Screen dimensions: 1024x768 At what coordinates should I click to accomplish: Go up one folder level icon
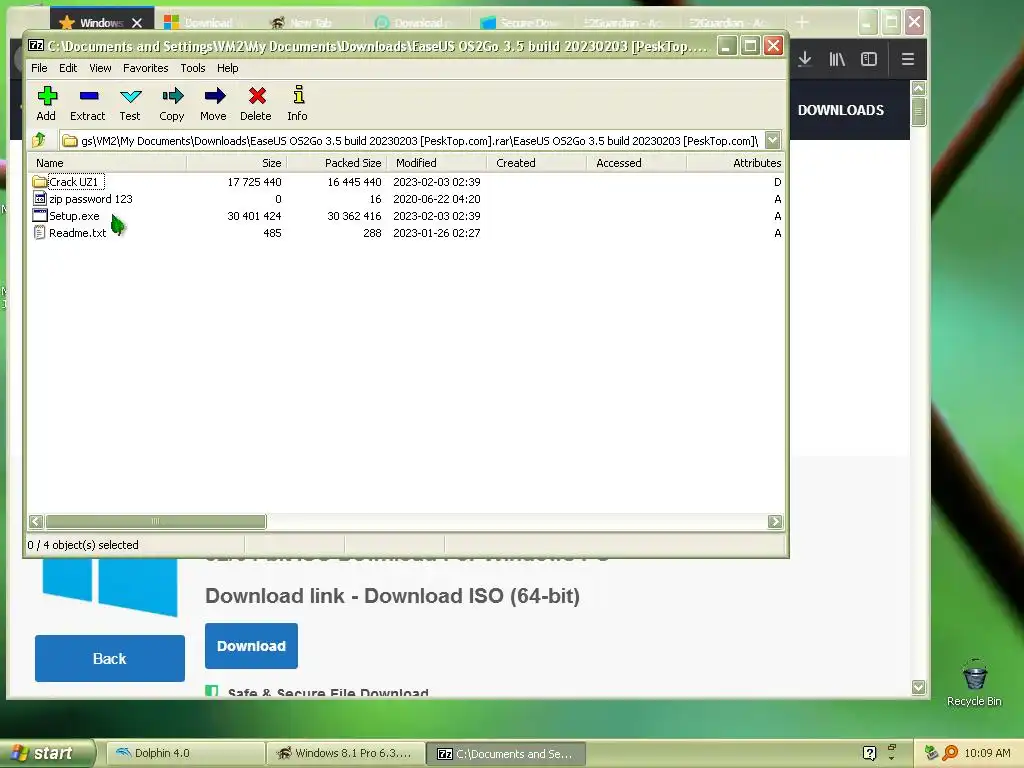[39, 140]
